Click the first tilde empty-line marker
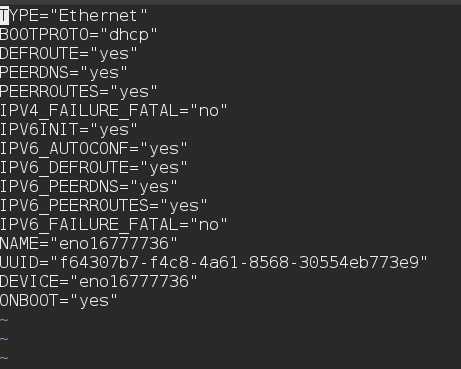Screen dimensions: 461x369 pos(4,320)
